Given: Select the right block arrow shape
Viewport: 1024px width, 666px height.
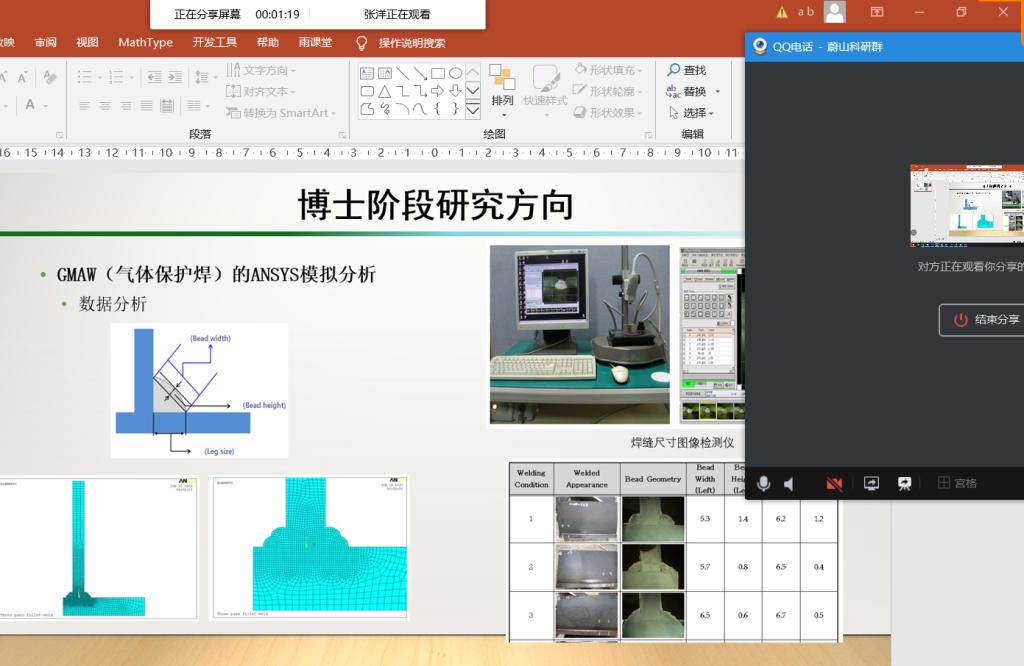Looking at the screenshot, I should click(x=438, y=91).
